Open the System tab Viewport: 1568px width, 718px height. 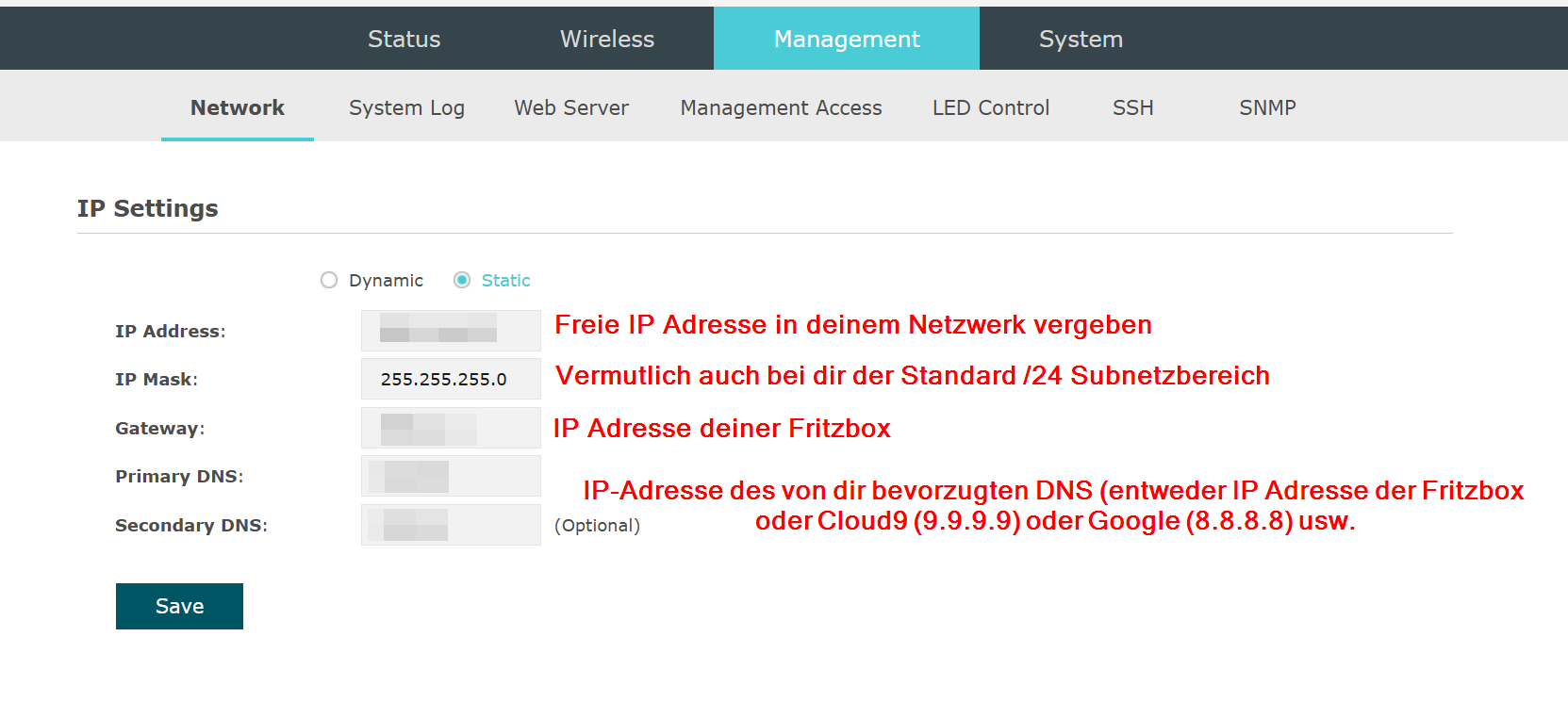1081,39
